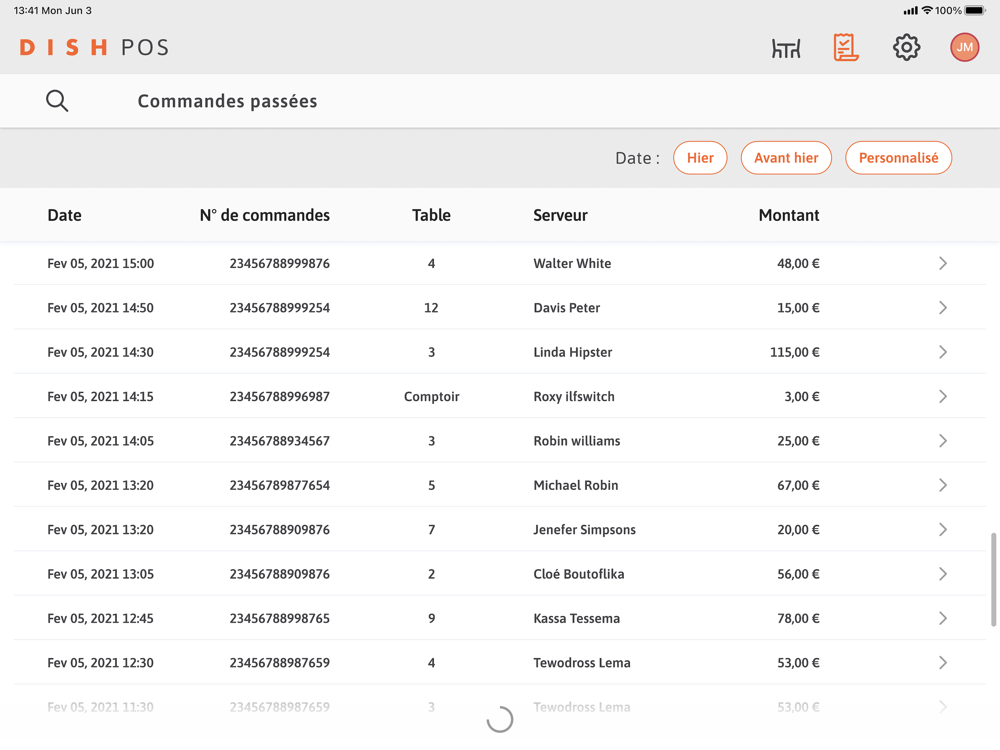Filter orders by Avant hier
The width and height of the screenshot is (1000, 750).
(786, 158)
